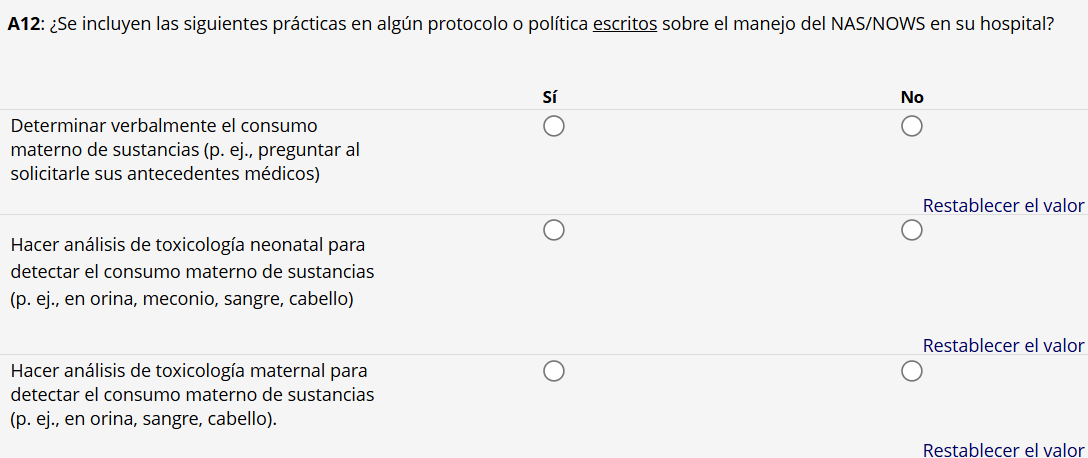Viewport: 1088px width, 458px height.
Task: Click the 'Determinar verbalmente el consumo' label
Action: click(x=163, y=127)
